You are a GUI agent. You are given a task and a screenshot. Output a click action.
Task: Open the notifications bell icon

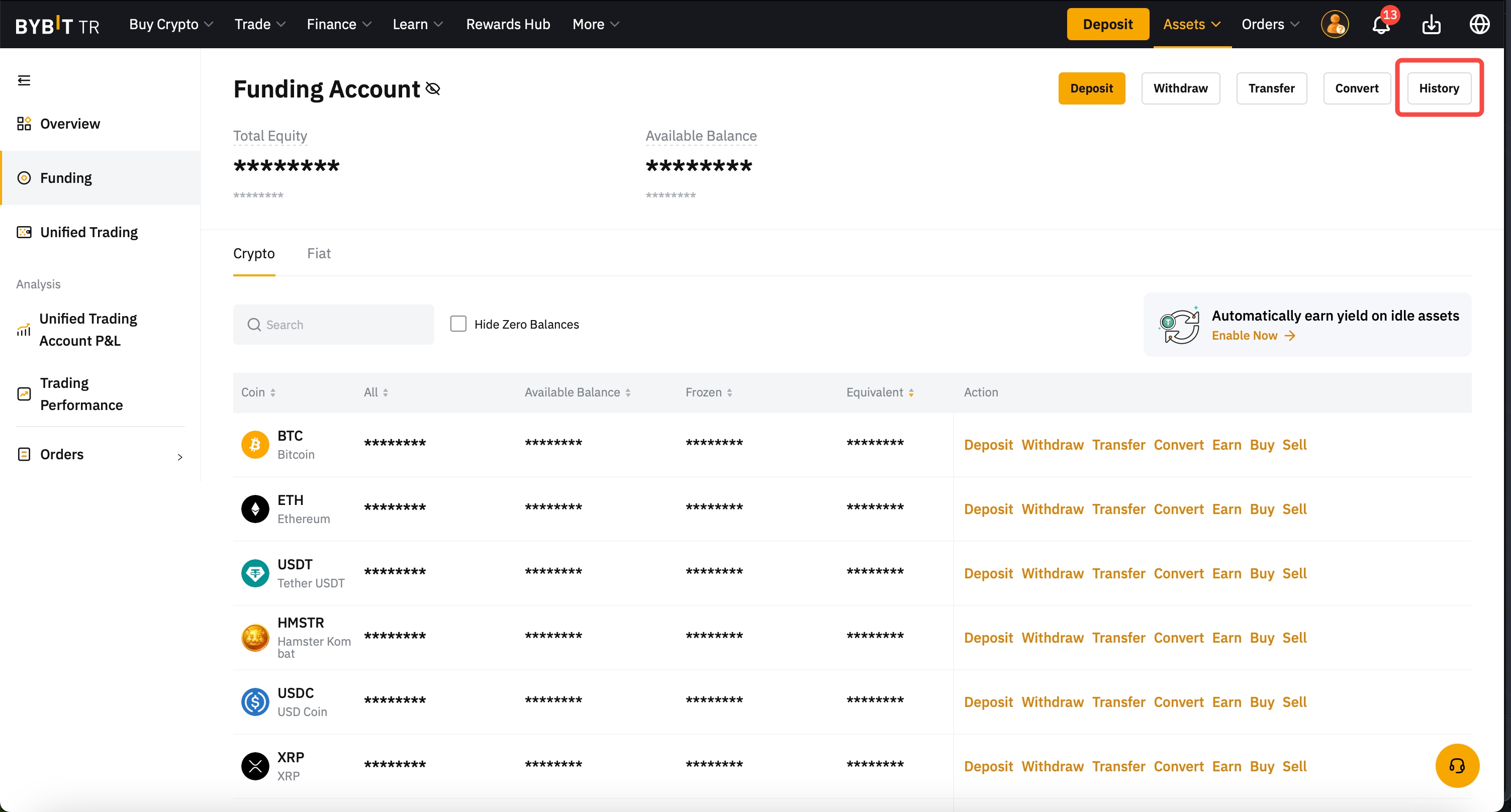[1381, 25]
